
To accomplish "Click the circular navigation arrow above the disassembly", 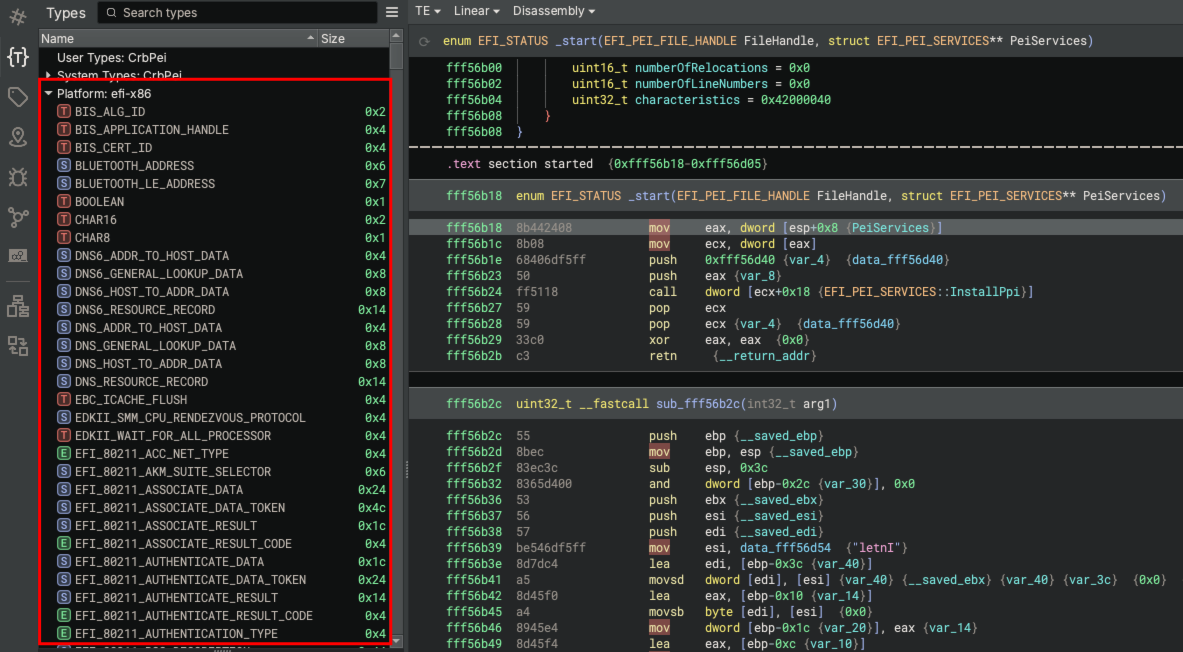I will point(423,41).
